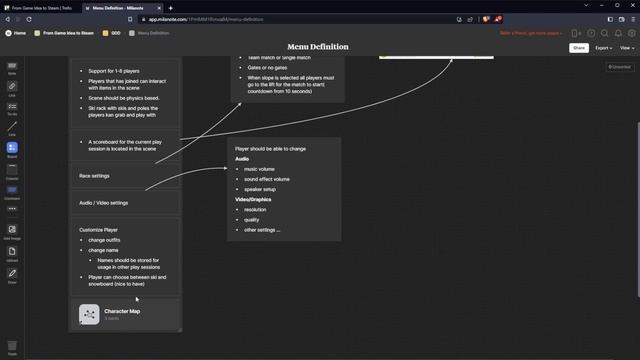Image resolution: width=640 pixels, height=360 pixels.
Task: Click 'resolution' bullet
Action: coord(255,210)
